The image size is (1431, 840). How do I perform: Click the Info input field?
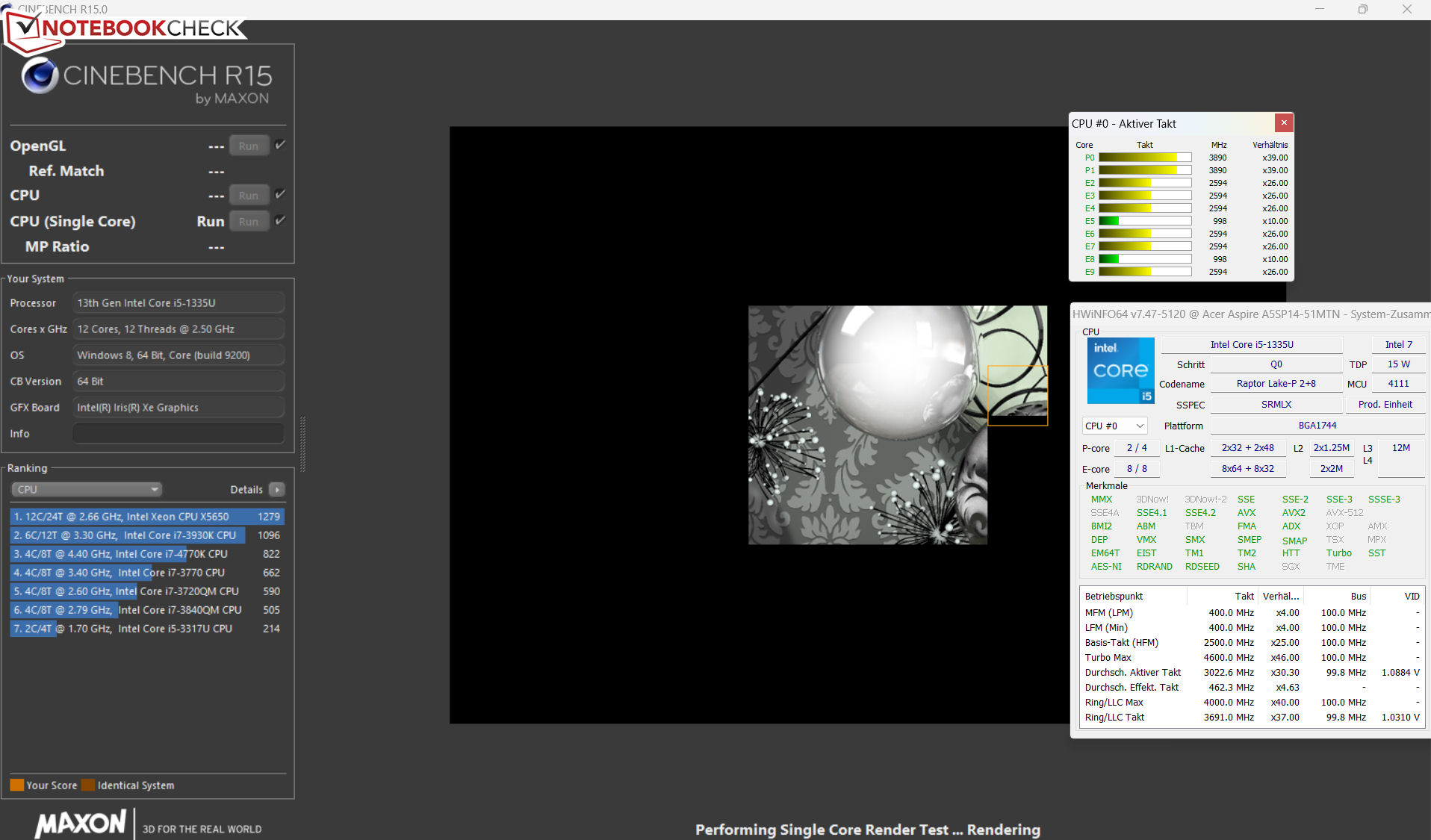click(x=178, y=434)
